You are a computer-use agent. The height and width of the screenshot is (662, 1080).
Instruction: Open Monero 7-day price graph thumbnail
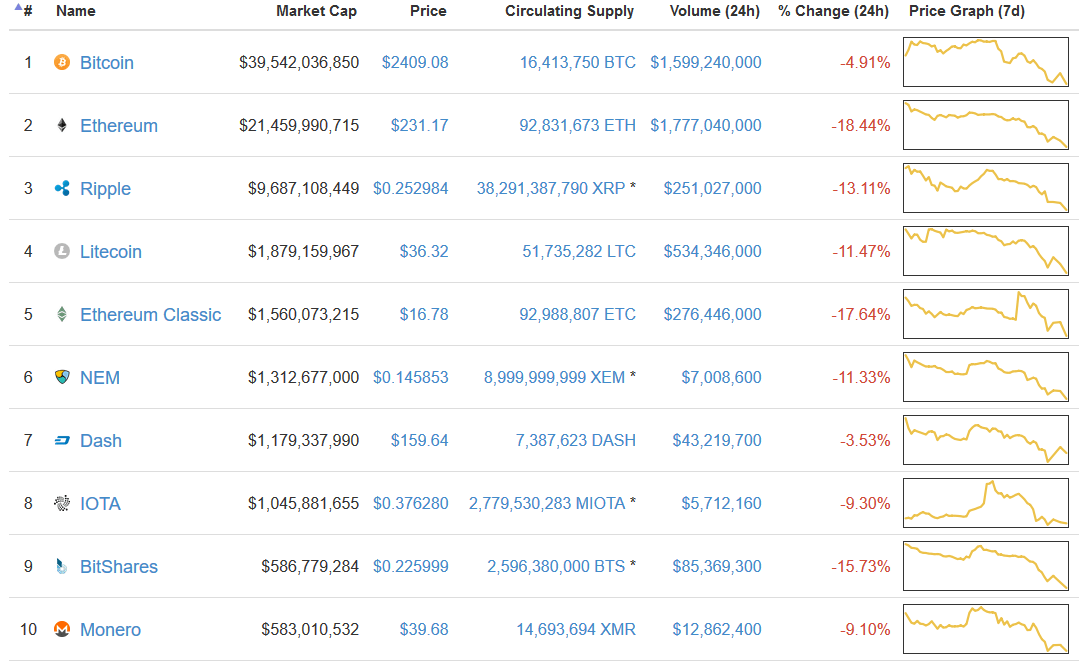pyautogui.click(x=986, y=630)
